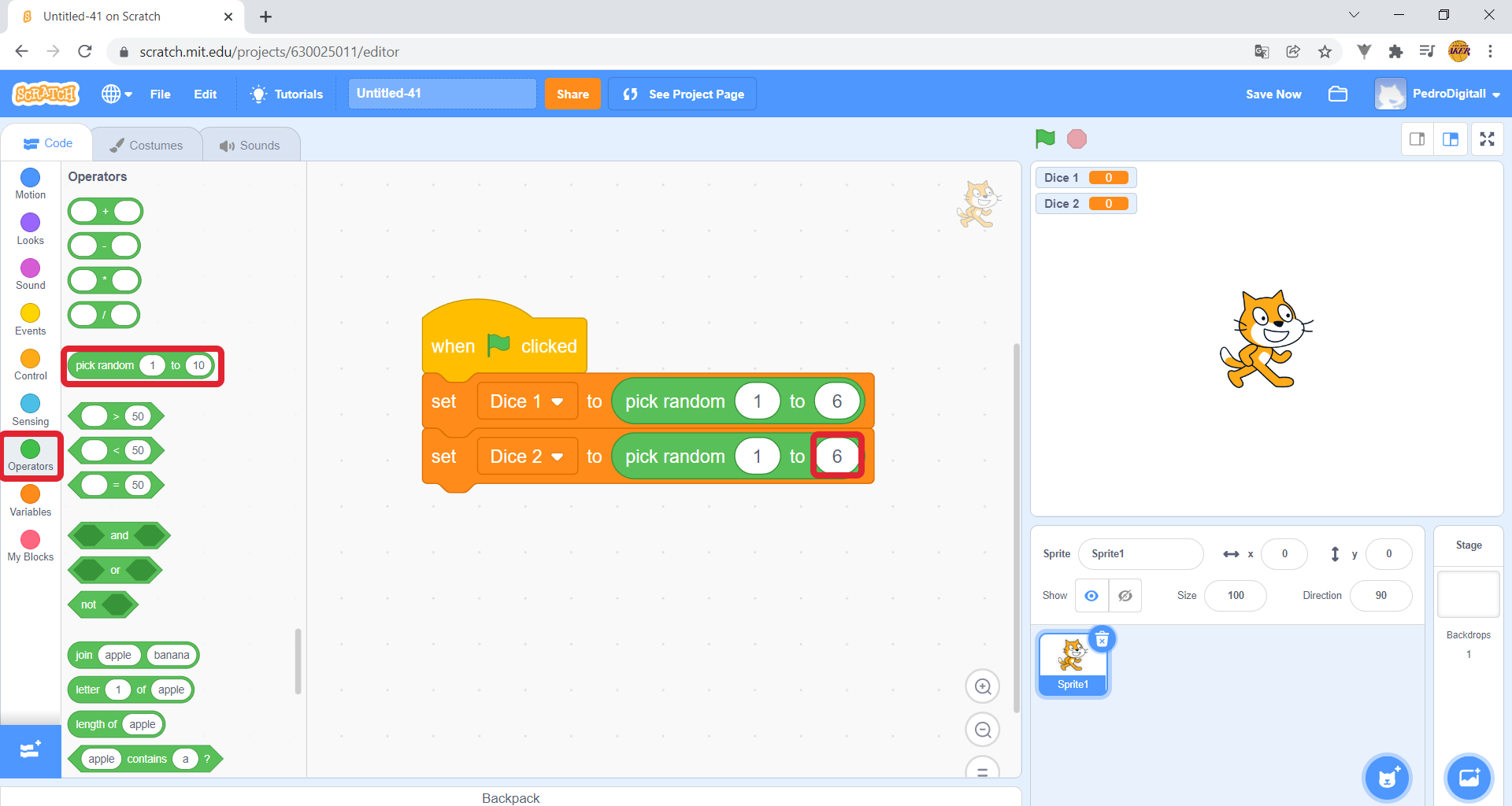This screenshot has height=806, width=1512.
Task: Open the My Stuff folder icon
Action: pyautogui.click(x=1338, y=94)
